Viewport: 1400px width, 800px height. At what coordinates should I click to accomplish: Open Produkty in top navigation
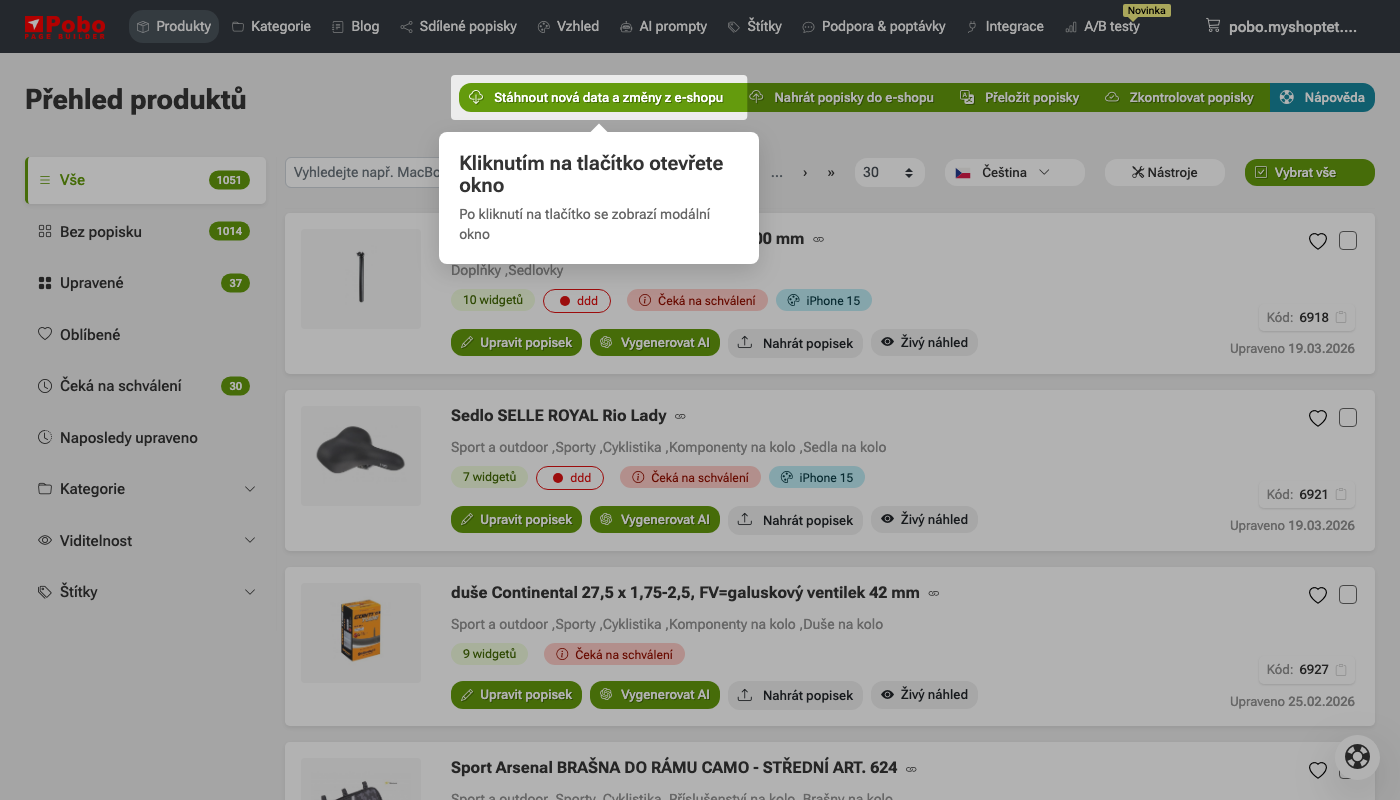click(x=174, y=26)
